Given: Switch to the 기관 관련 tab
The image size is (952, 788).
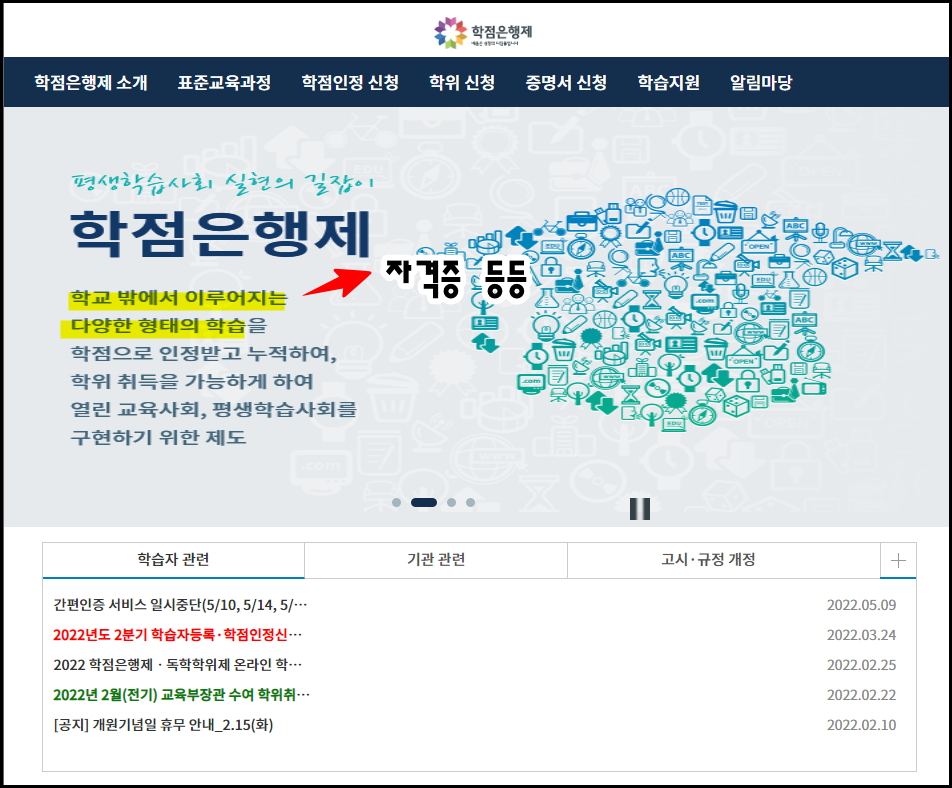Looking at the screenshot, I should [x=436, y=560].
